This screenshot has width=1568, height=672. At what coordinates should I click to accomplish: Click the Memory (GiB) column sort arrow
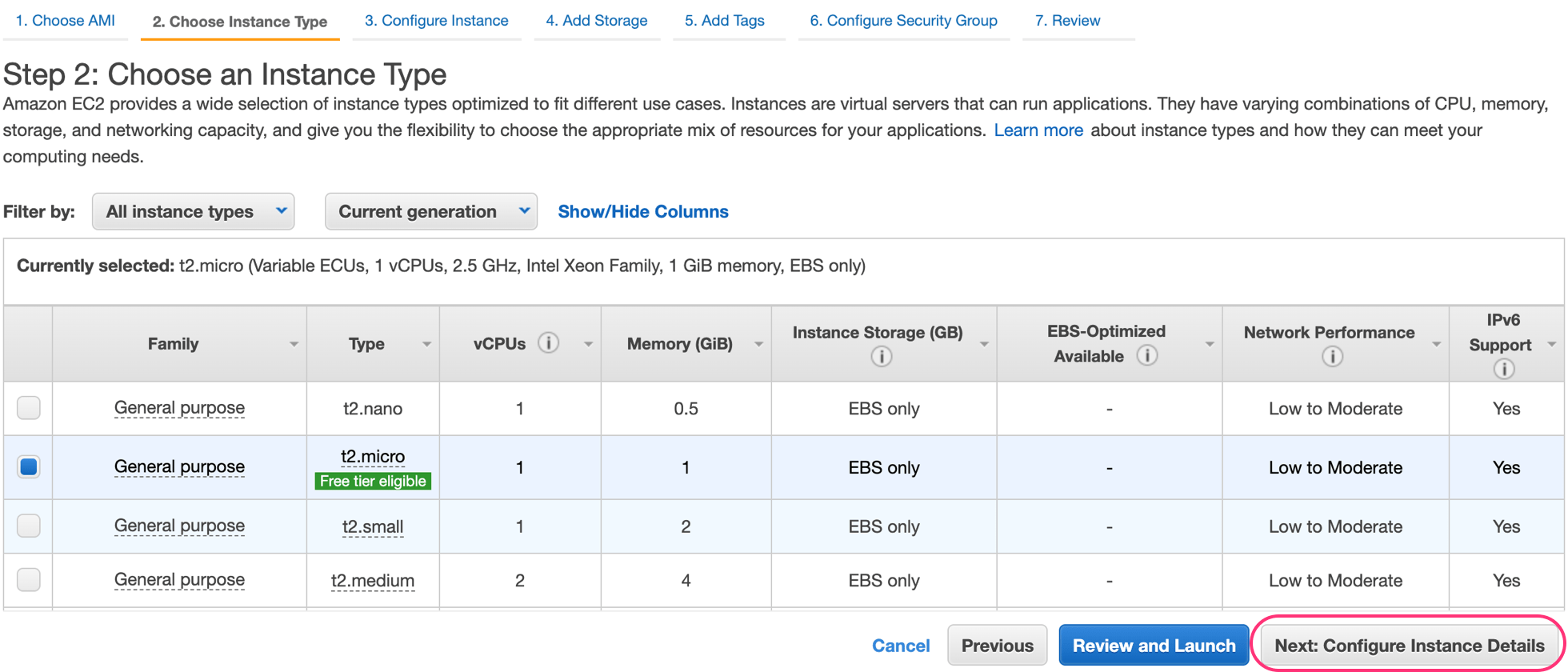point(758,344)
